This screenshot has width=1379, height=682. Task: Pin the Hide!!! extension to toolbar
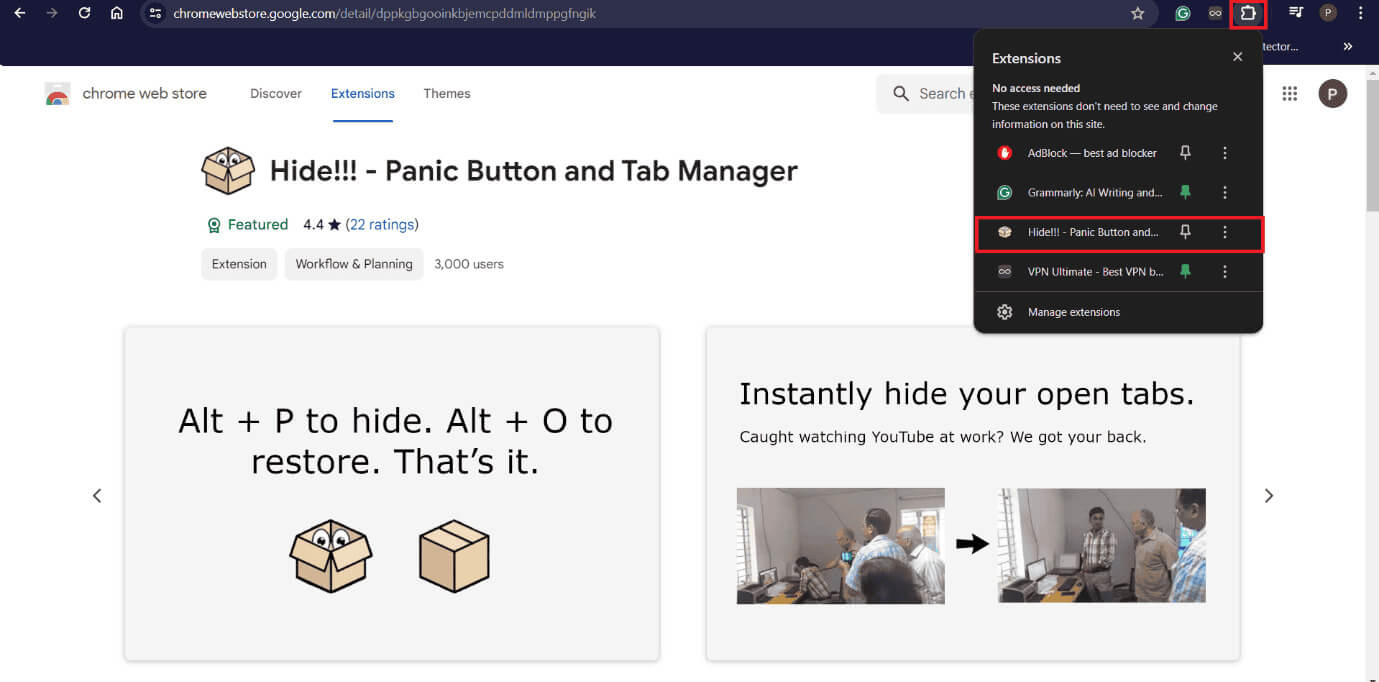(1185, 232)
